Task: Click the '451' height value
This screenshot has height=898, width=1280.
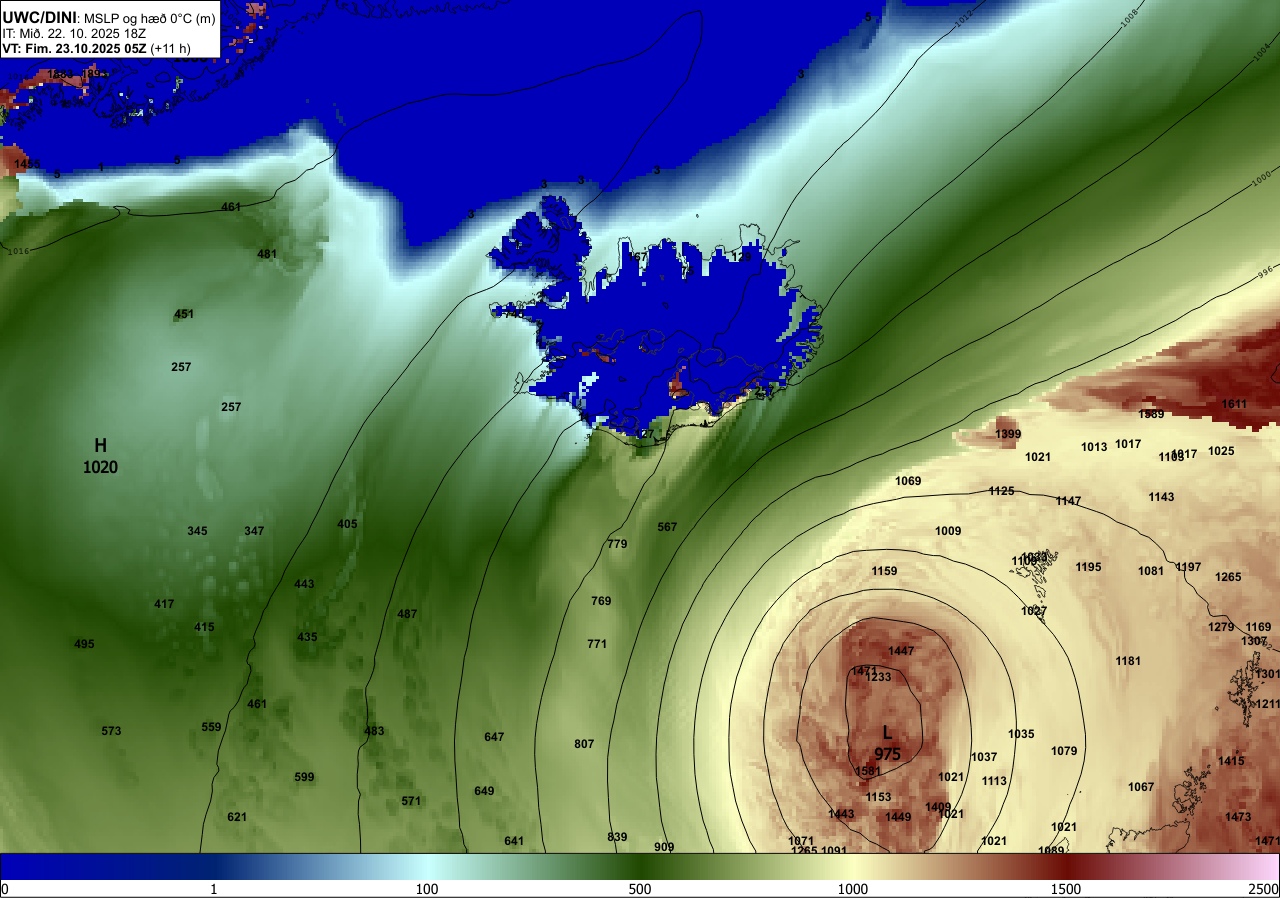Action: (x=184, y=314)
